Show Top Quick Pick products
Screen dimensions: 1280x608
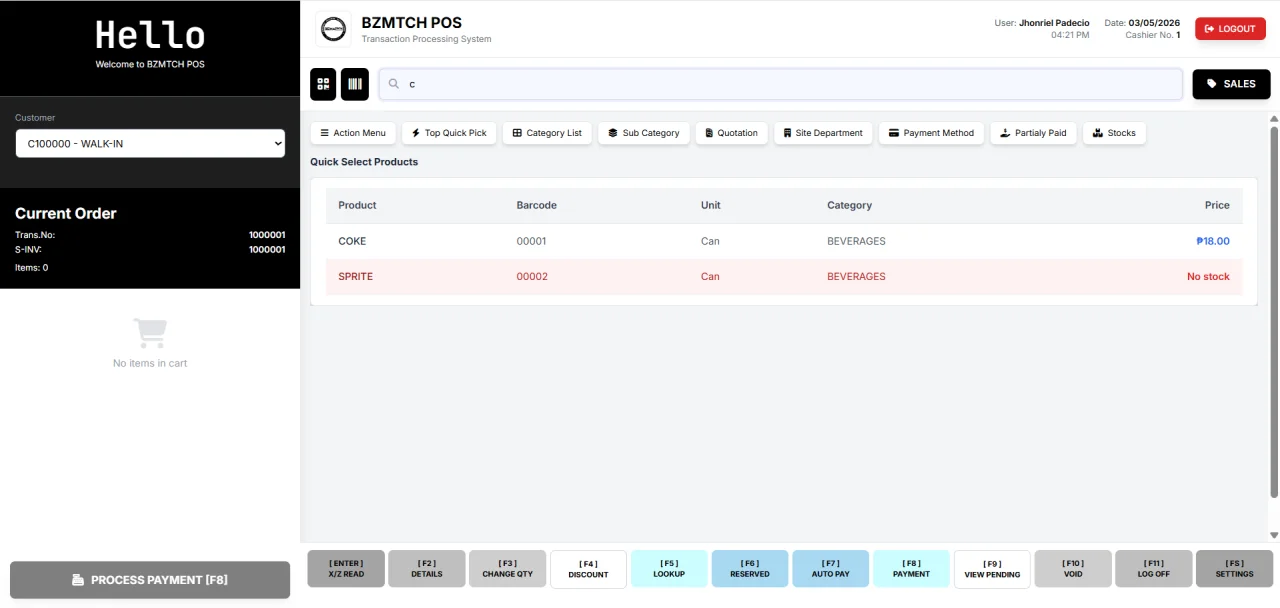pyautogui.click(x=449, y=133)
